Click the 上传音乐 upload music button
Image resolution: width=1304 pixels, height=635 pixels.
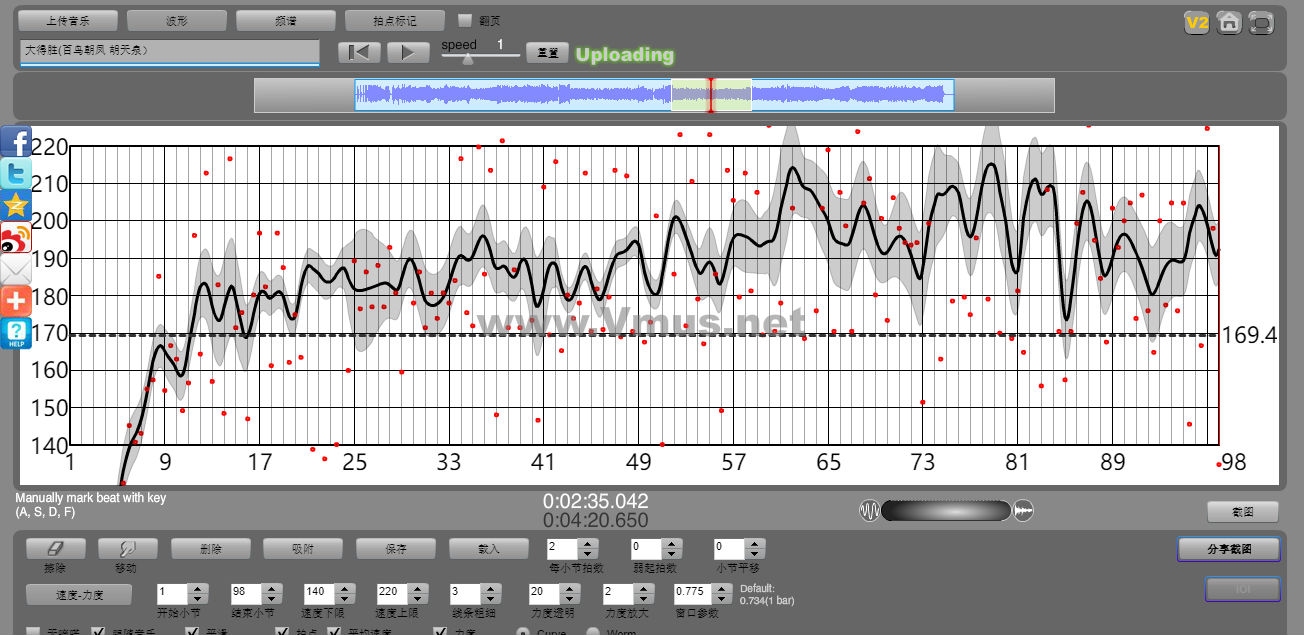click(x=68, y=20)
